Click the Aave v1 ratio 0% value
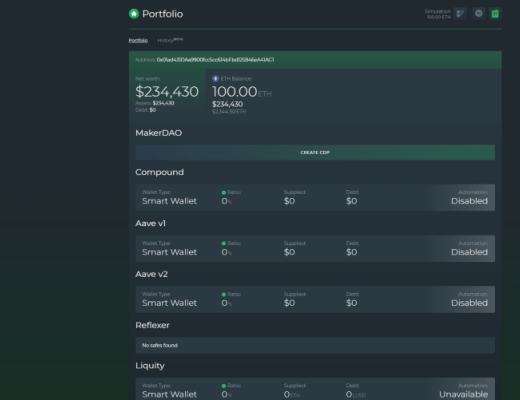Image resolution: width=520 pixels, height=400 pixels. [227, 252]
